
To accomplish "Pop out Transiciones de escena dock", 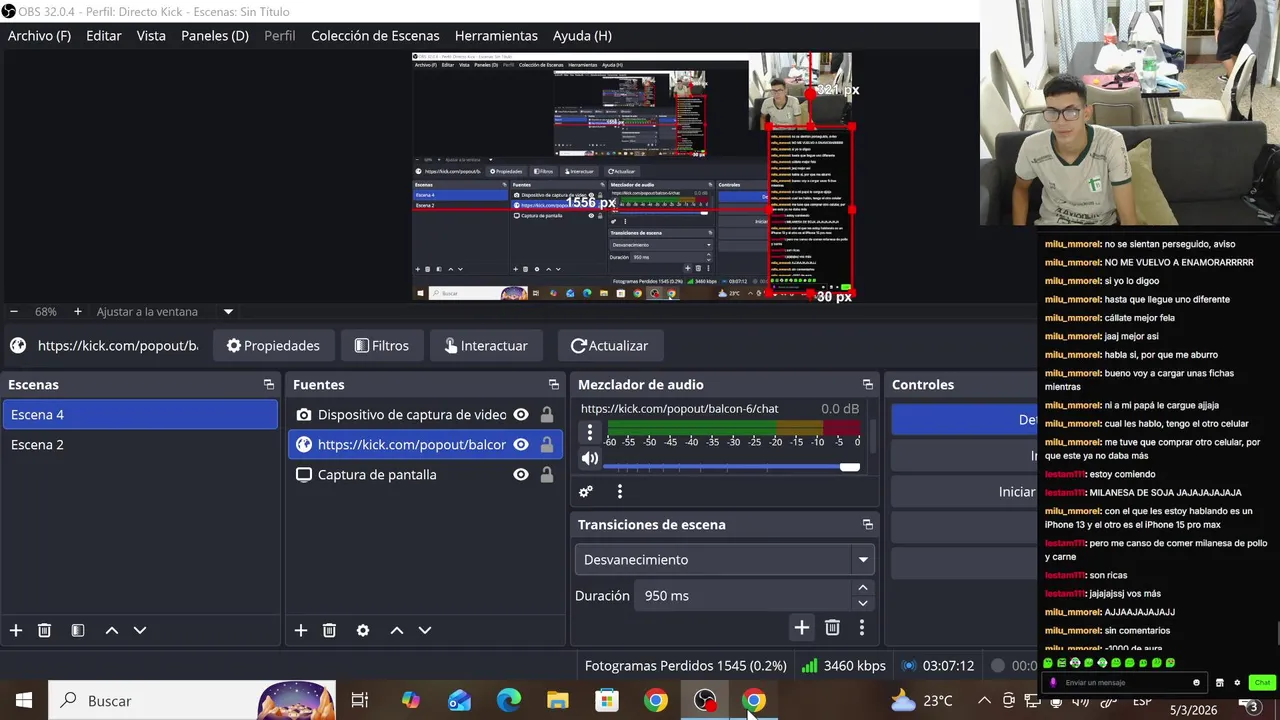I will point(868,524).
